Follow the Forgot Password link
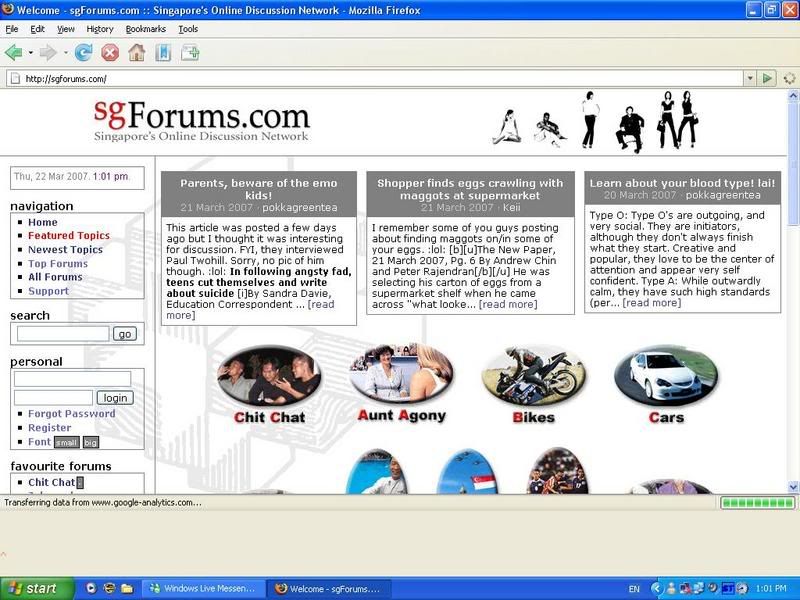This screenshot has height=600, width=800. pos(71,413)
